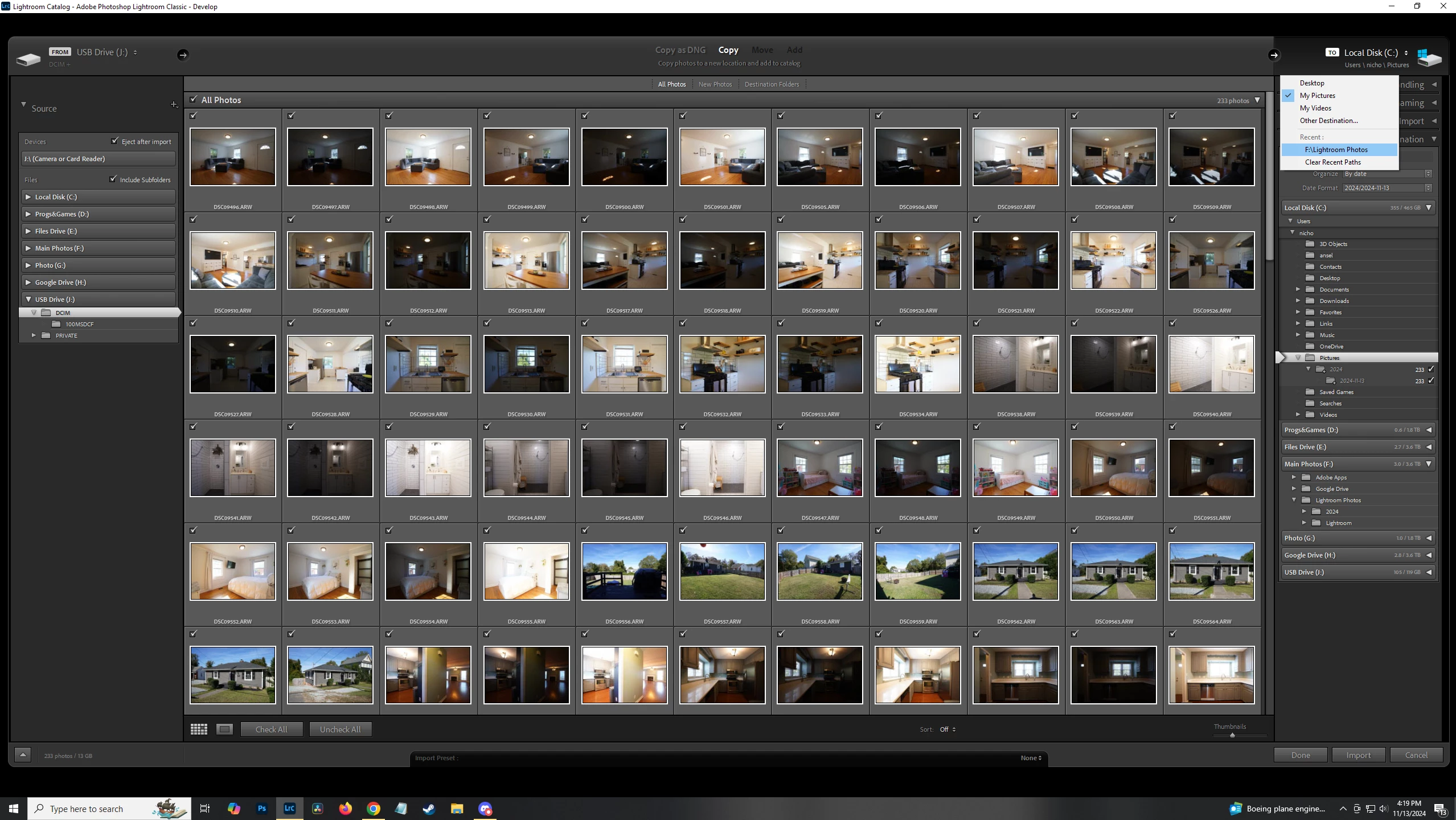Switch to loupe view icon
Screen dimensions: 1456x820
tap(225, 729)
